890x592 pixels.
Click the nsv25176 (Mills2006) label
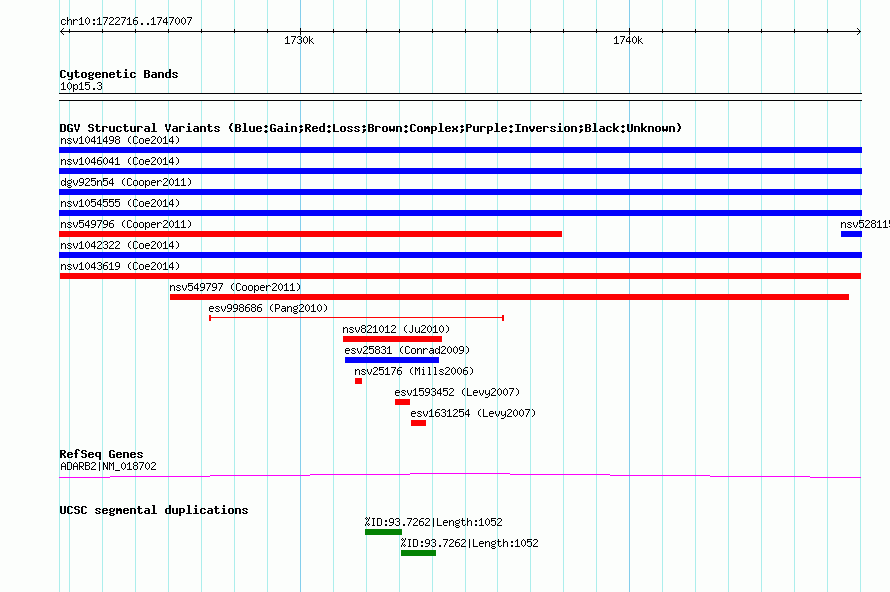(x=414, y=371)
